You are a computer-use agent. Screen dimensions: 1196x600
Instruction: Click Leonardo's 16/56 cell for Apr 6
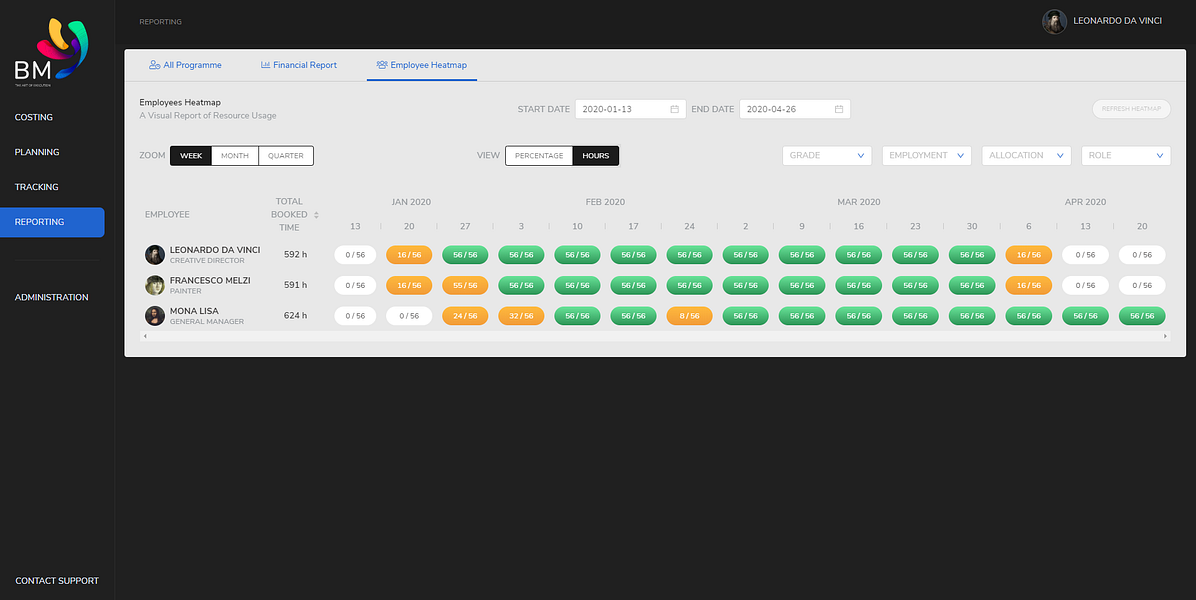[x=1029, y=255]
